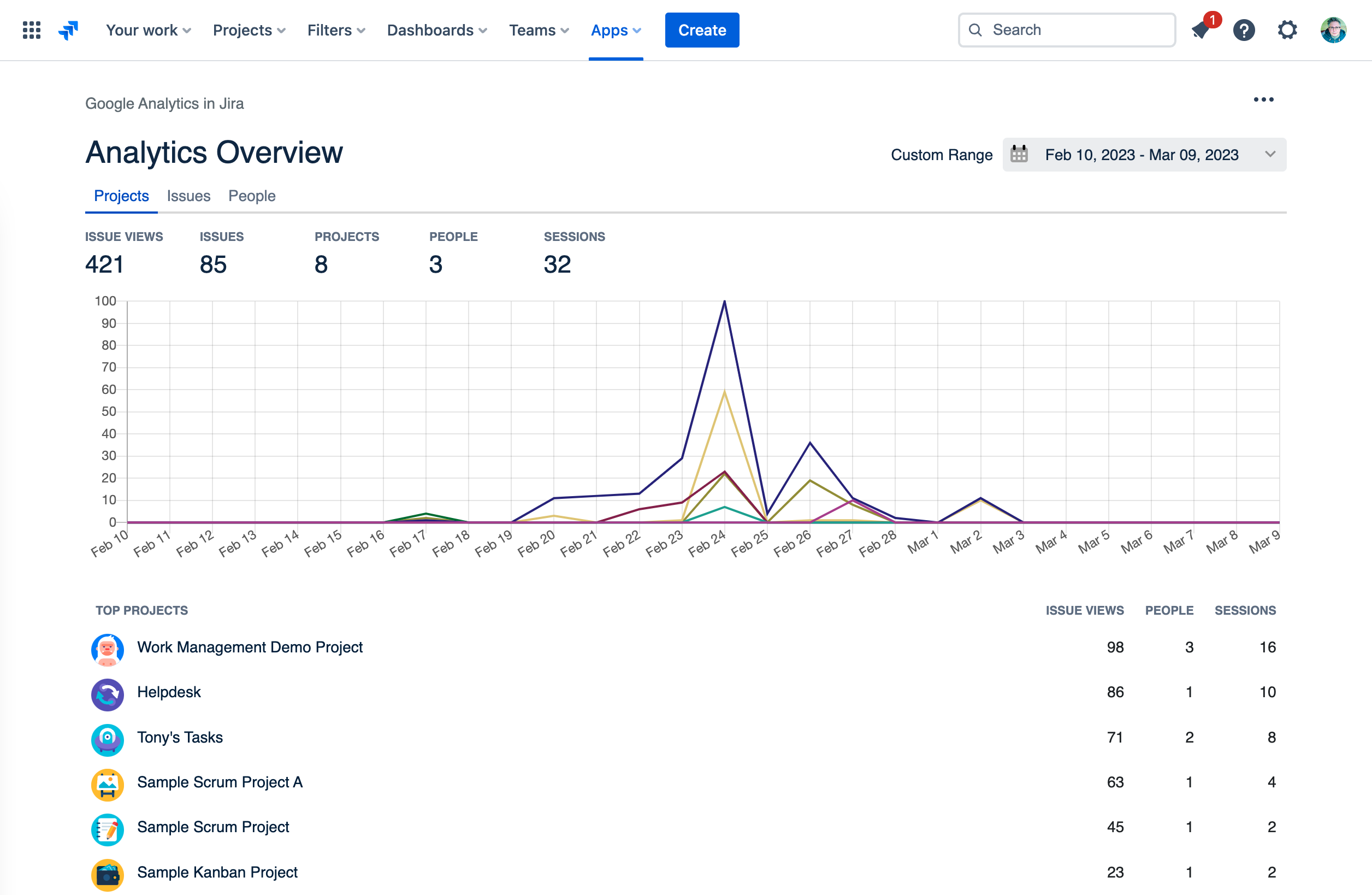Click the Jira logo icon

[x=68, y=30]
